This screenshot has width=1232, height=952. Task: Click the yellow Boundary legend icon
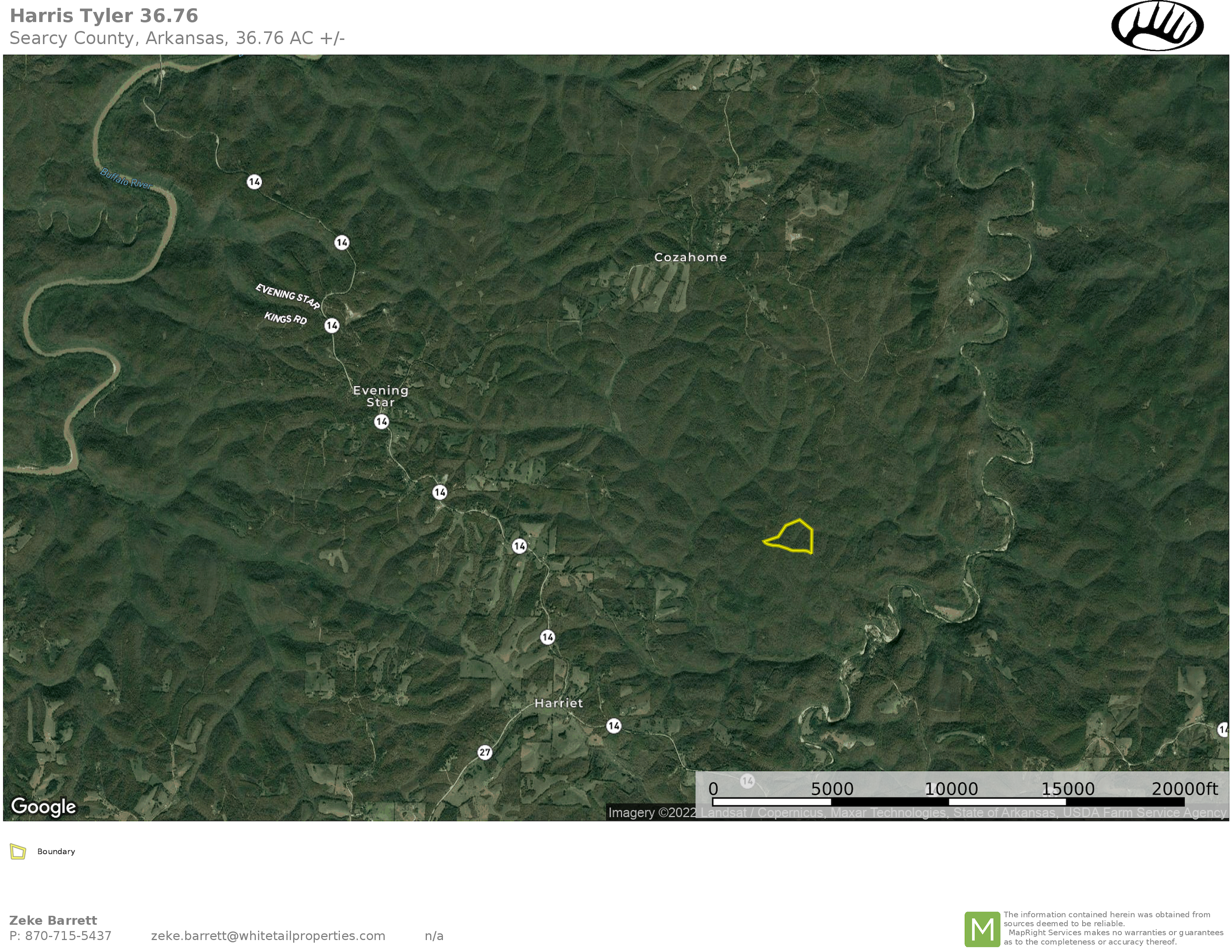[18, 851]
